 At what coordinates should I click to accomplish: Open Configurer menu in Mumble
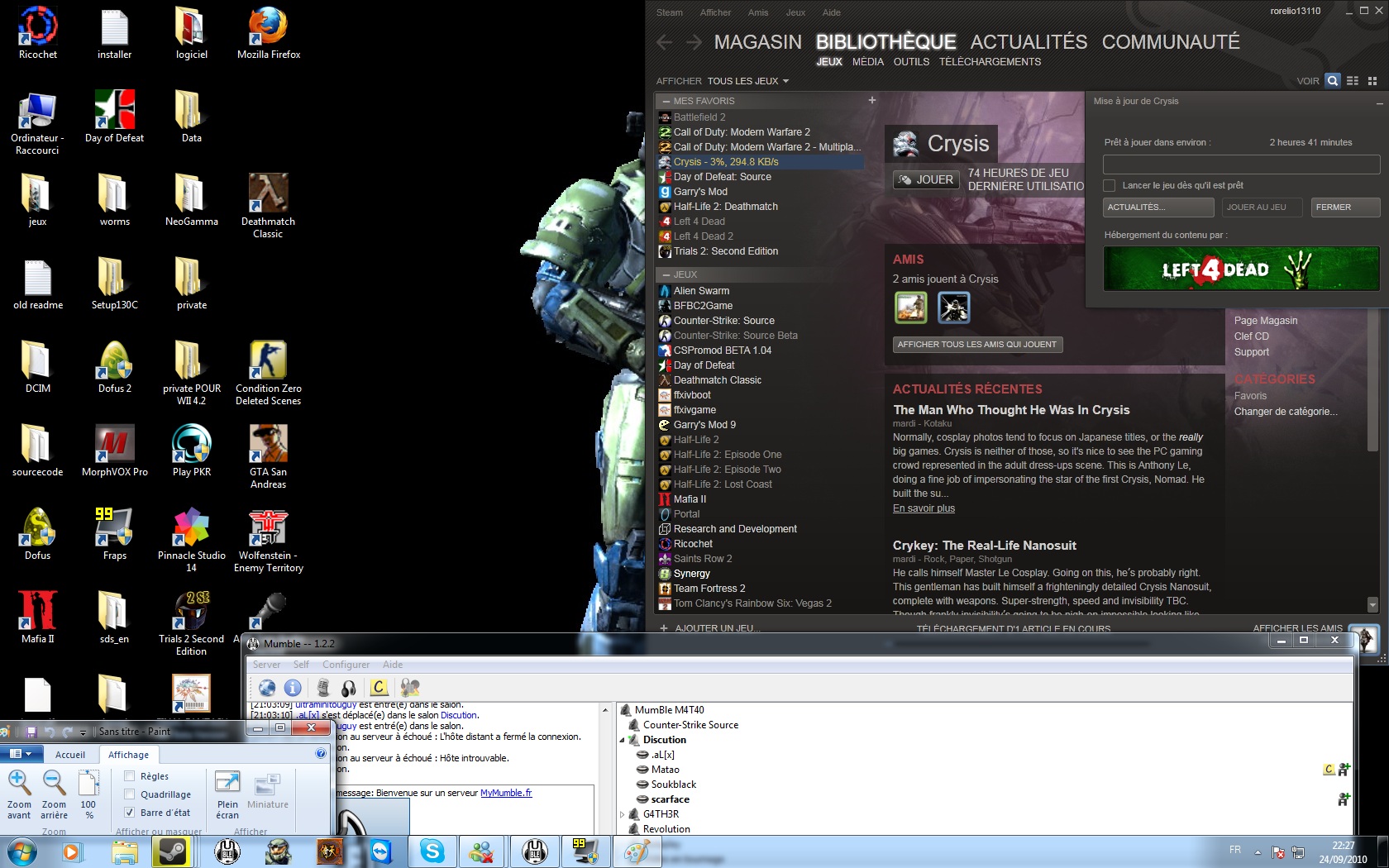click(x=346, y=665)
